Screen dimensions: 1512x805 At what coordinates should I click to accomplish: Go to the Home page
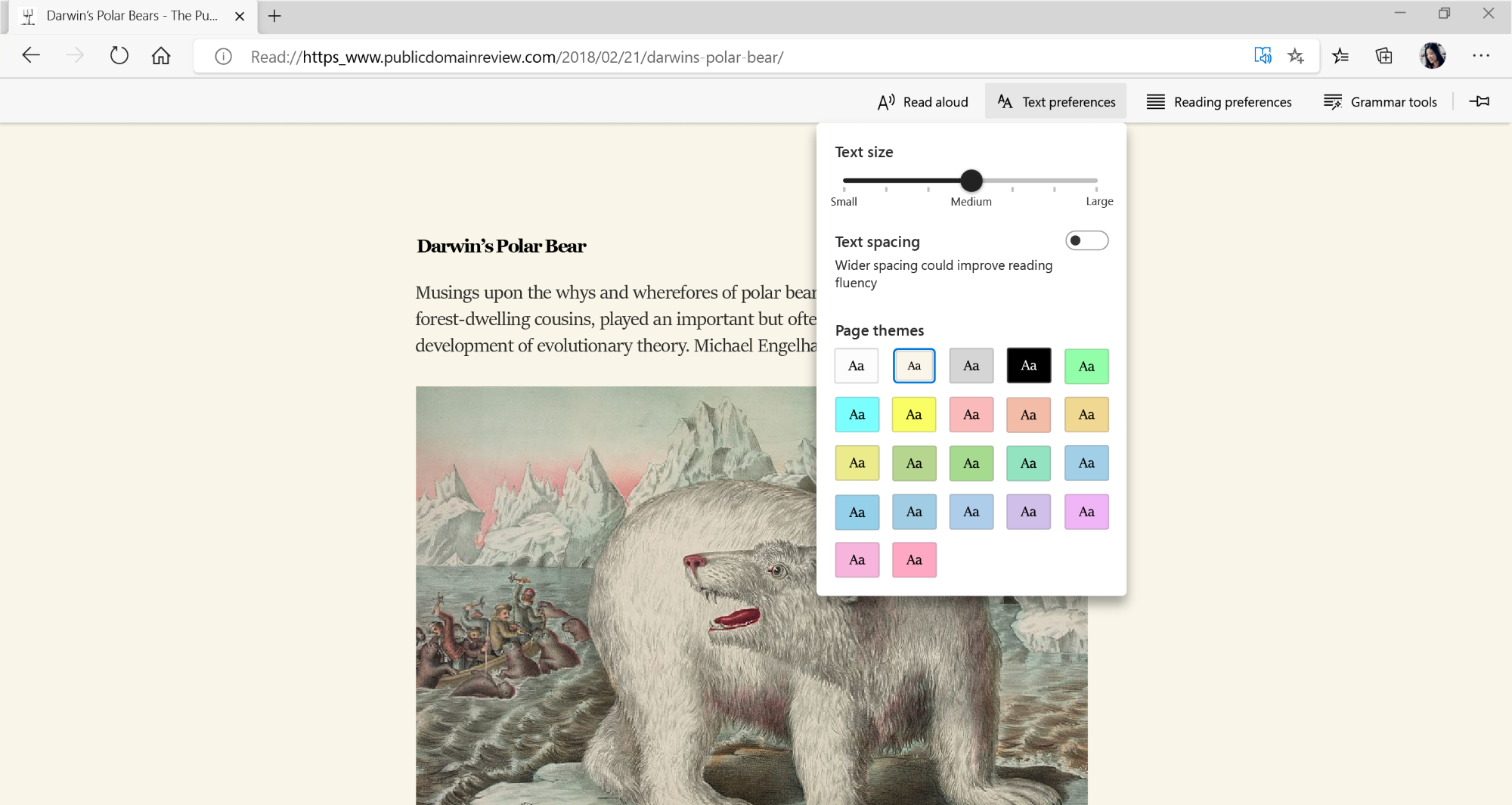tap(161, 56)
